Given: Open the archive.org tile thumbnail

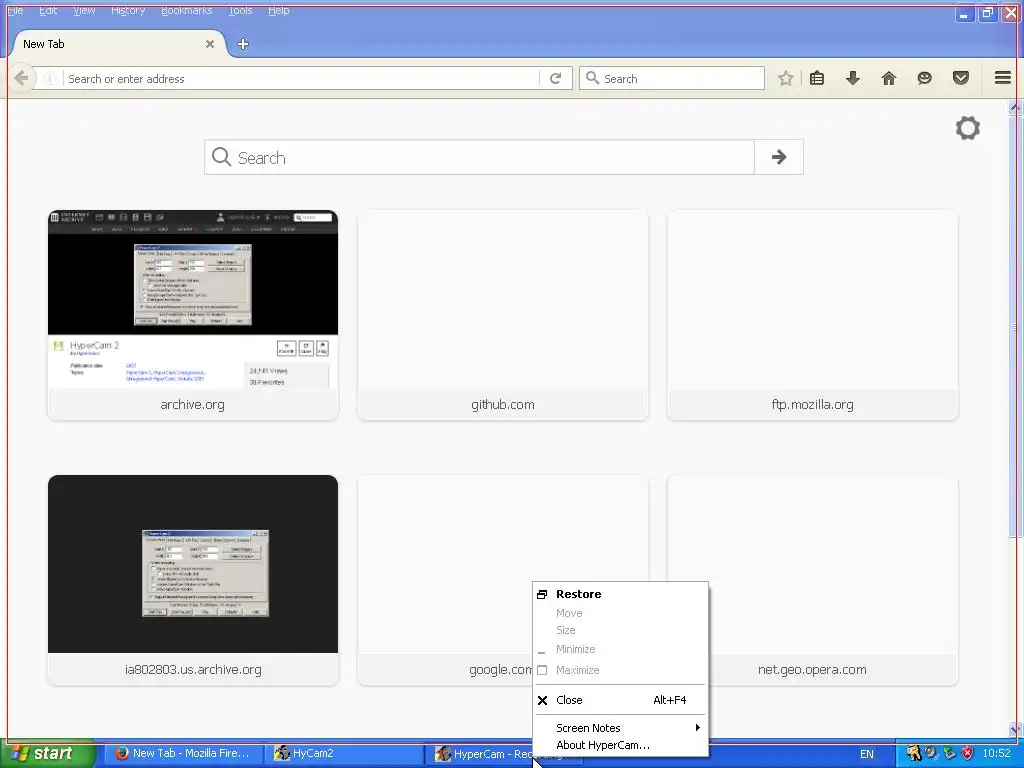Looking at the screenshot, I should [193, 299].
